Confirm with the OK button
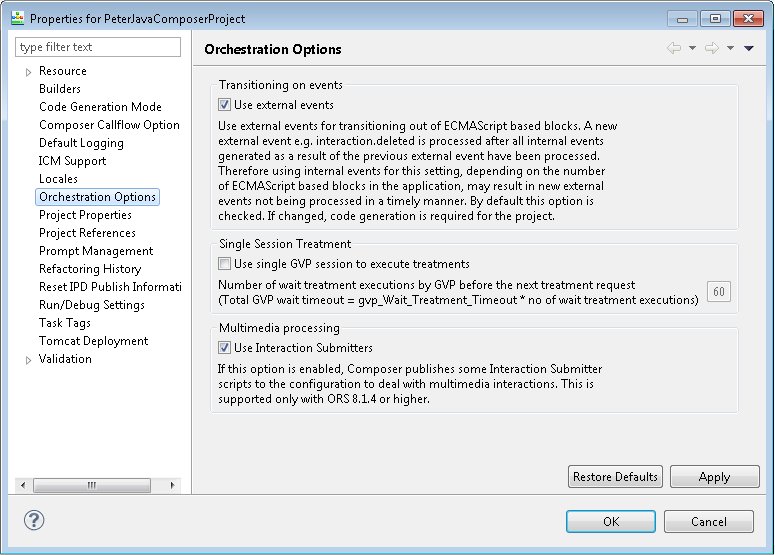The height and width of the screenshot is (555, 775). pyautogui.click(x=611, y=521)
